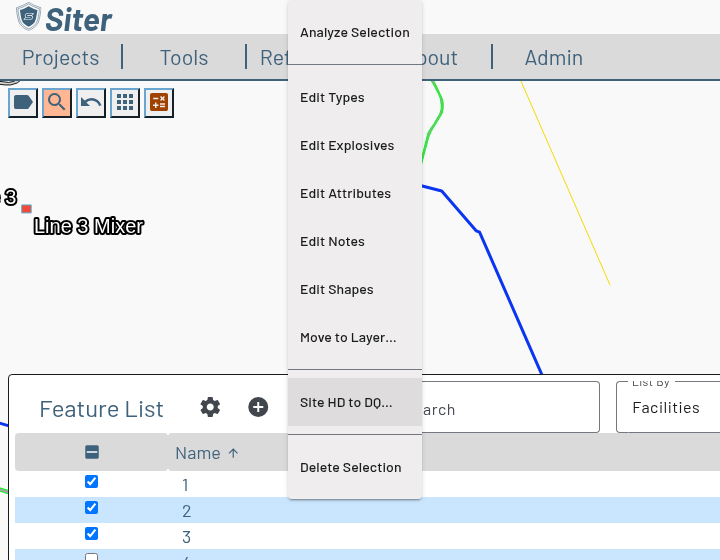Select feature row named 2
Screen dimensions: 720x560
(x=367, y=510)
